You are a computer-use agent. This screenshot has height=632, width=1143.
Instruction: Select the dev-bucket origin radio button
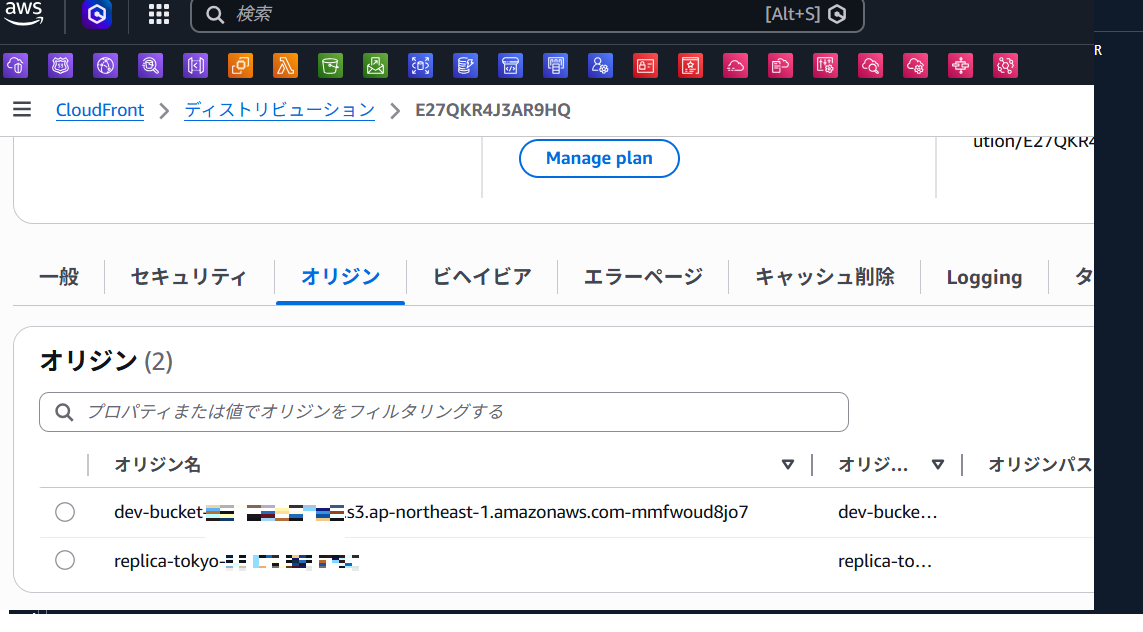65,511
